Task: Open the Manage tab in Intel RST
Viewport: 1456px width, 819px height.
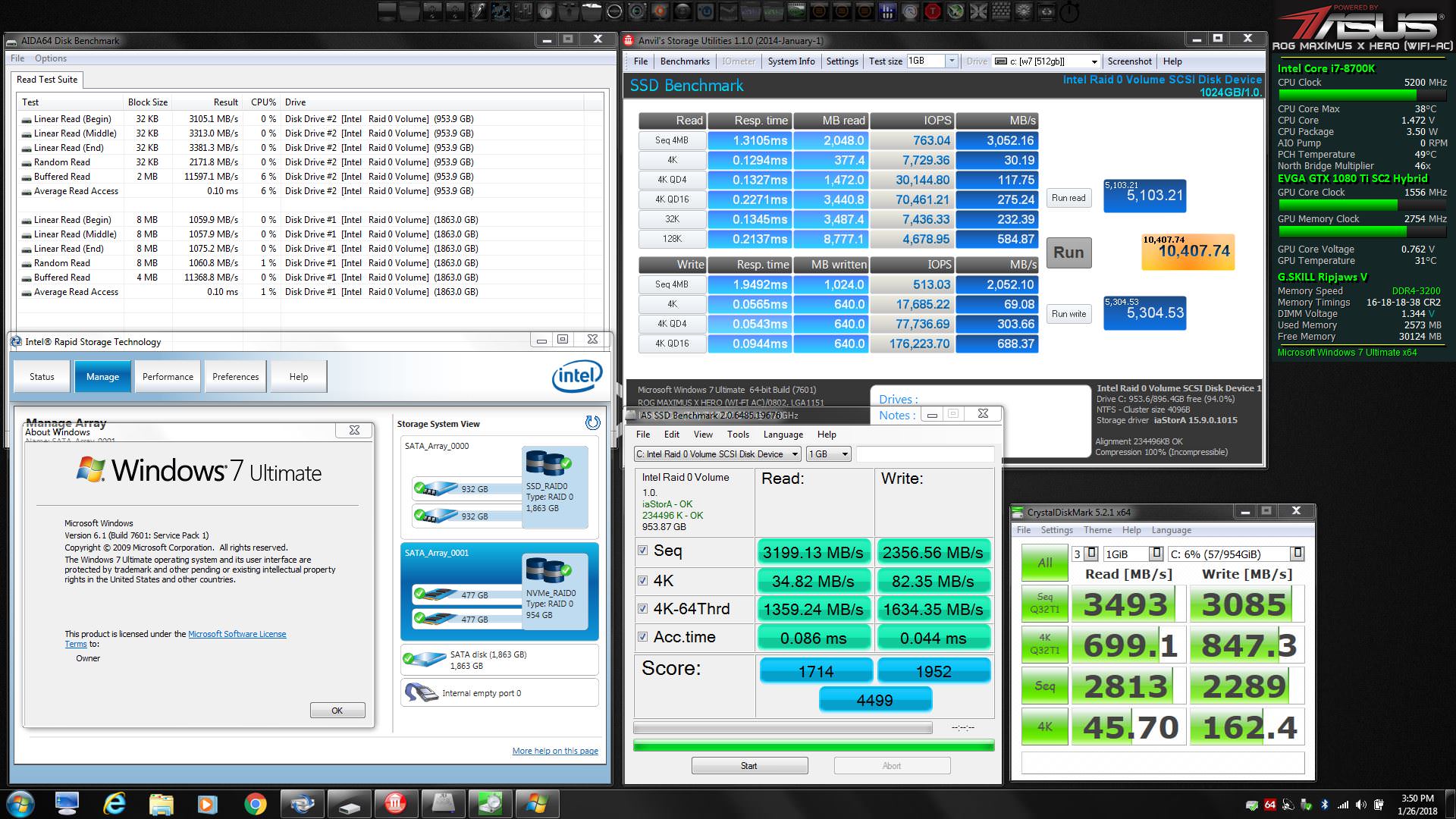Action: click(102, 376)
